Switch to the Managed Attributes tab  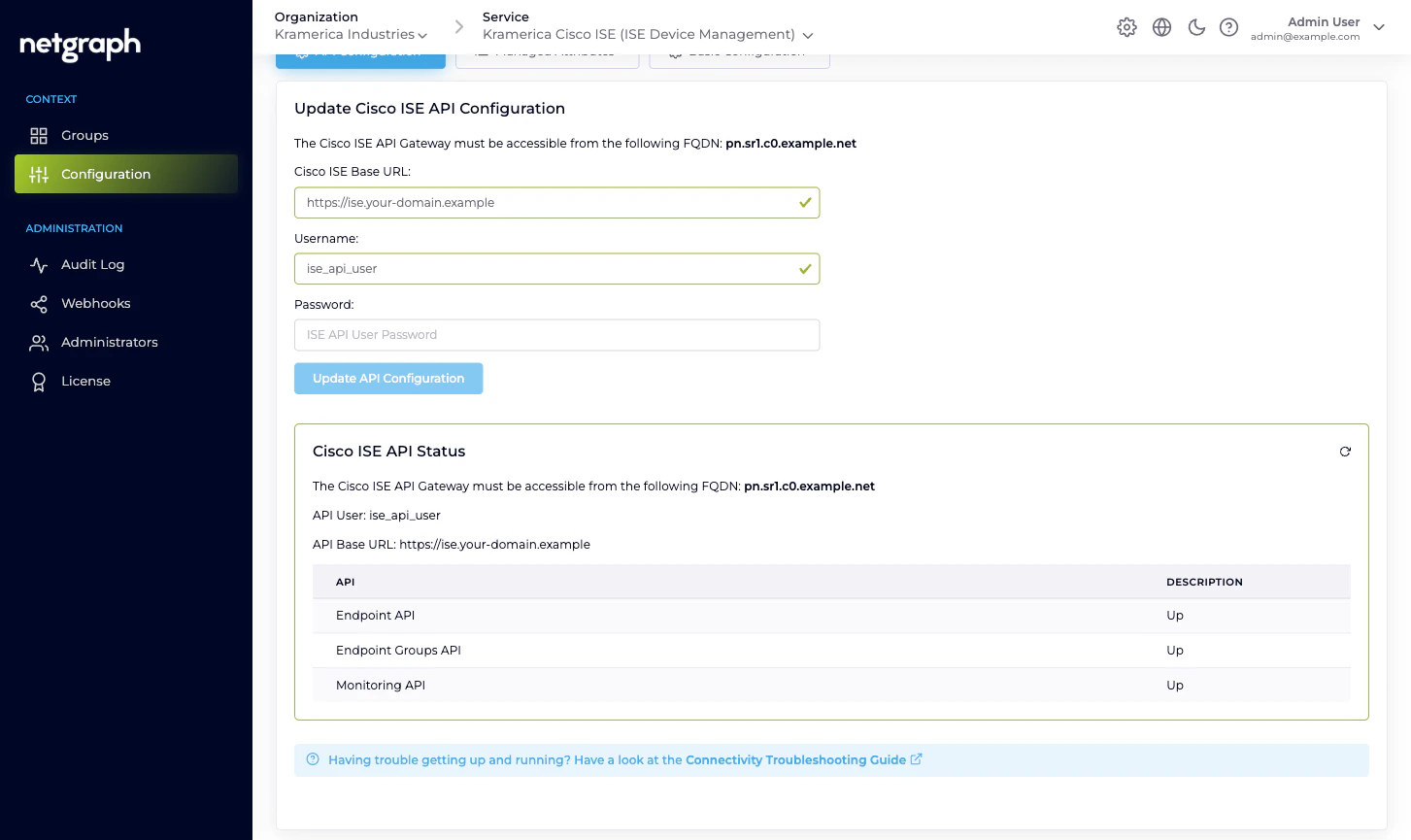(x=547, y=50)
